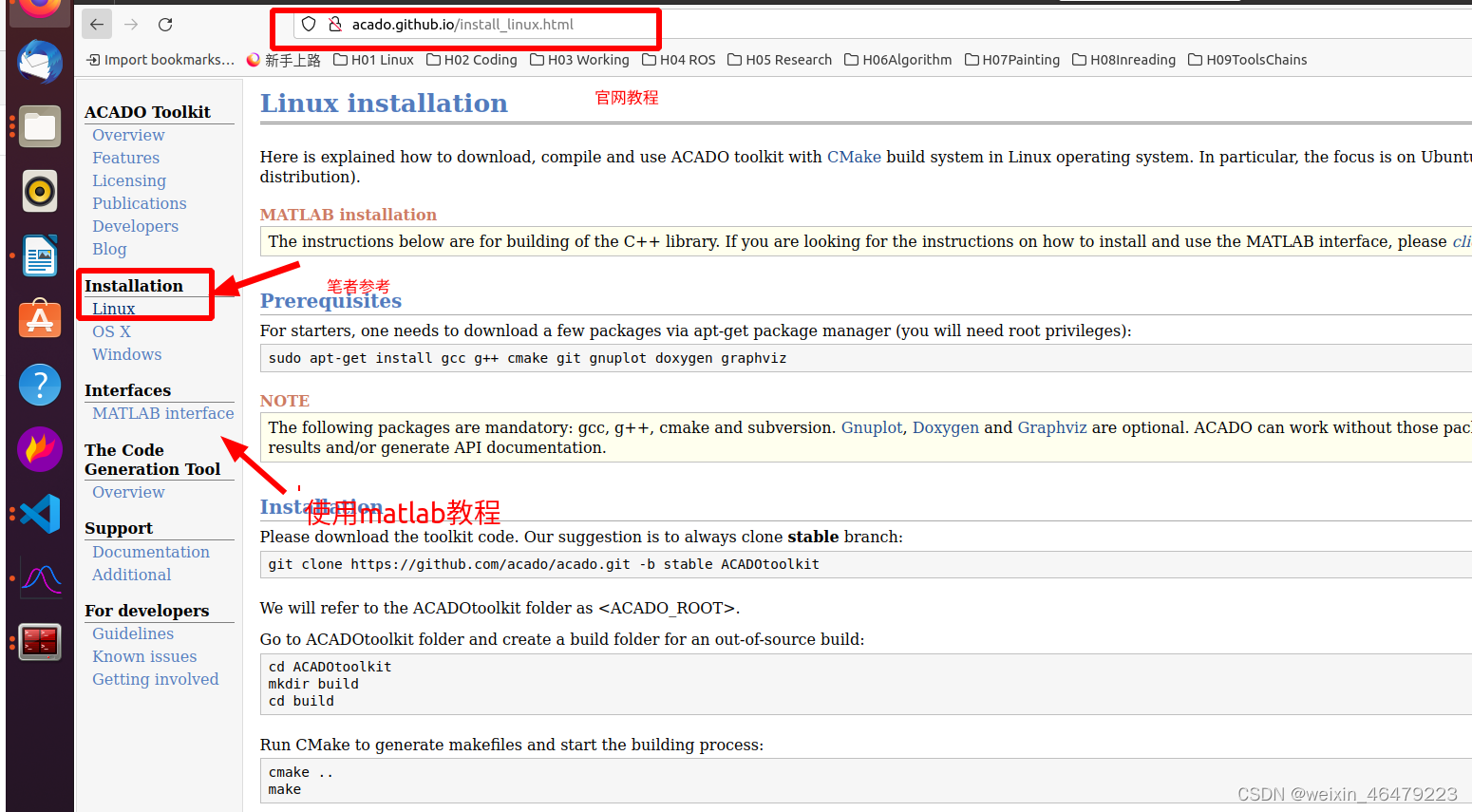Open Guidelines for developers
The width and height of the screenshot is (1472, 812).
(133, 633)
